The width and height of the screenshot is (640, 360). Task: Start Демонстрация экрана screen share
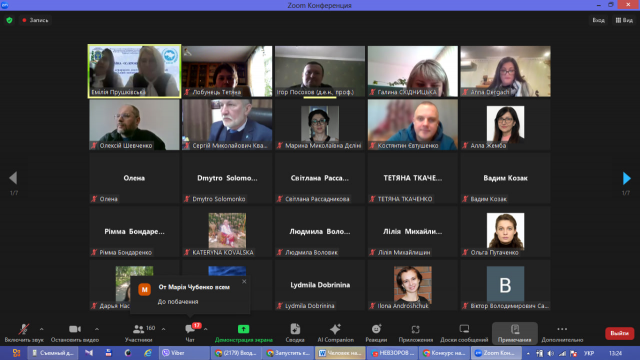coord(243,333)
